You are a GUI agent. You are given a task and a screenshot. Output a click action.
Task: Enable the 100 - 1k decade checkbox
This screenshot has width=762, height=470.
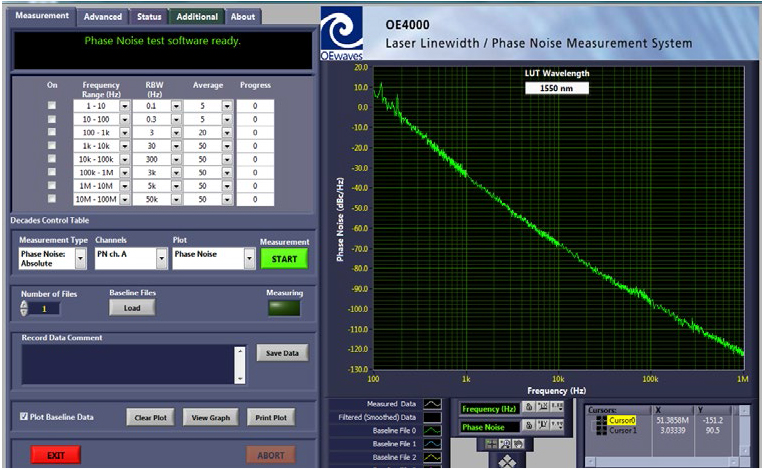[52, 132]
